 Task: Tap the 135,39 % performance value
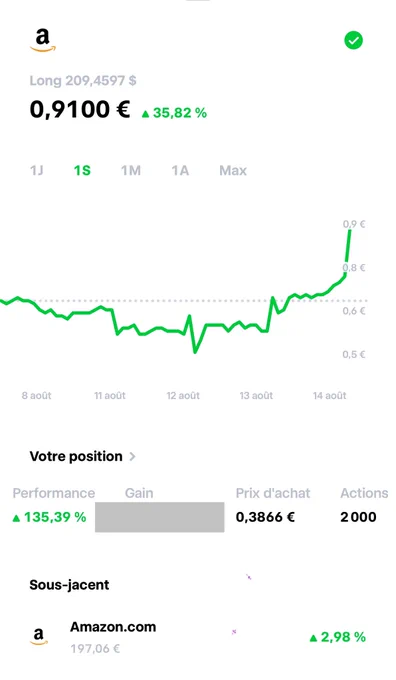[x=49, y=517]
